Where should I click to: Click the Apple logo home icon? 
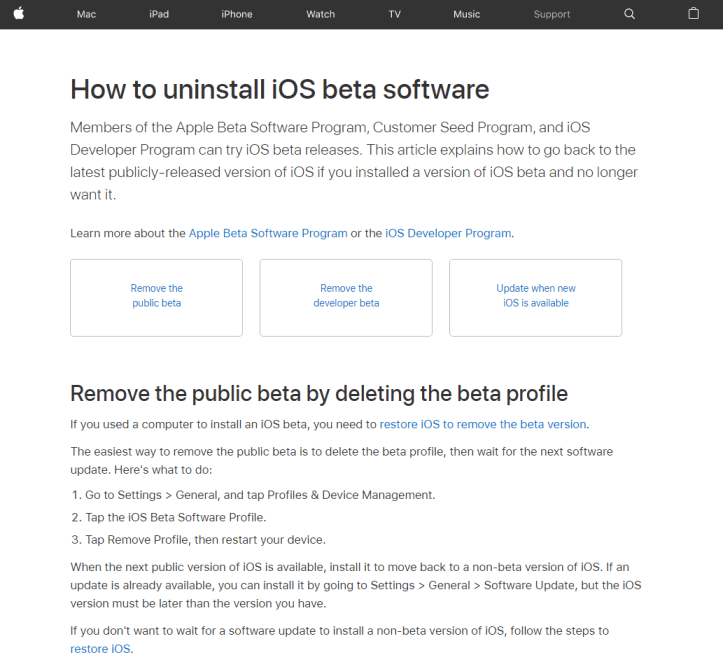click(19, 14)
